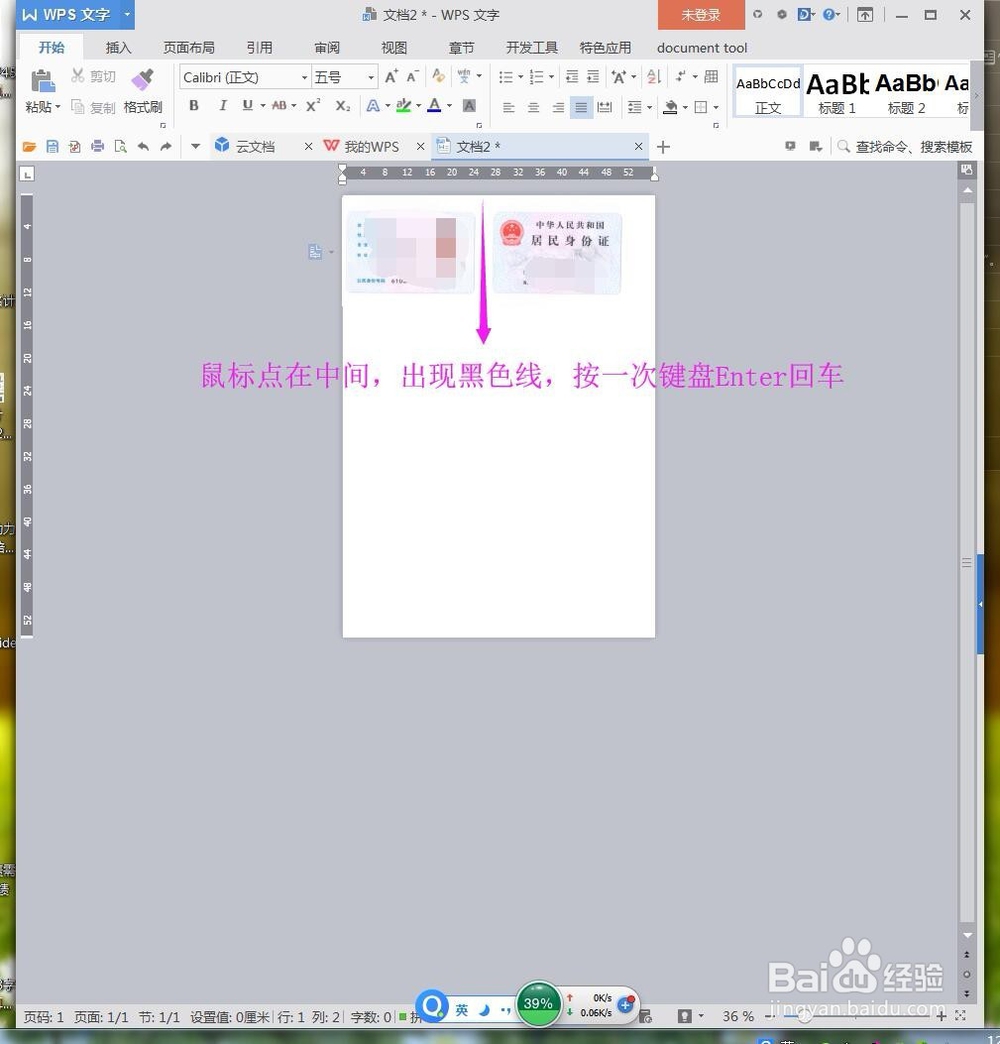Screen dimensions: 1000x1044
Task: Apply Italic formatting
Action: coord(222,105)
